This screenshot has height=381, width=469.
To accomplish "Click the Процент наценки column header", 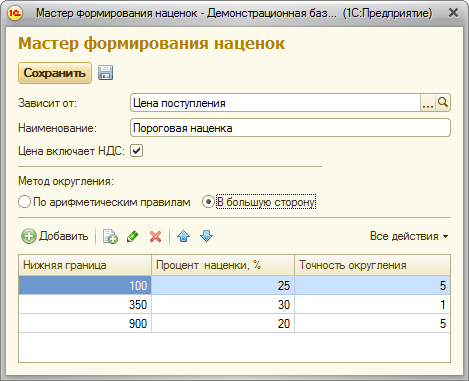I will click(223, 265).
